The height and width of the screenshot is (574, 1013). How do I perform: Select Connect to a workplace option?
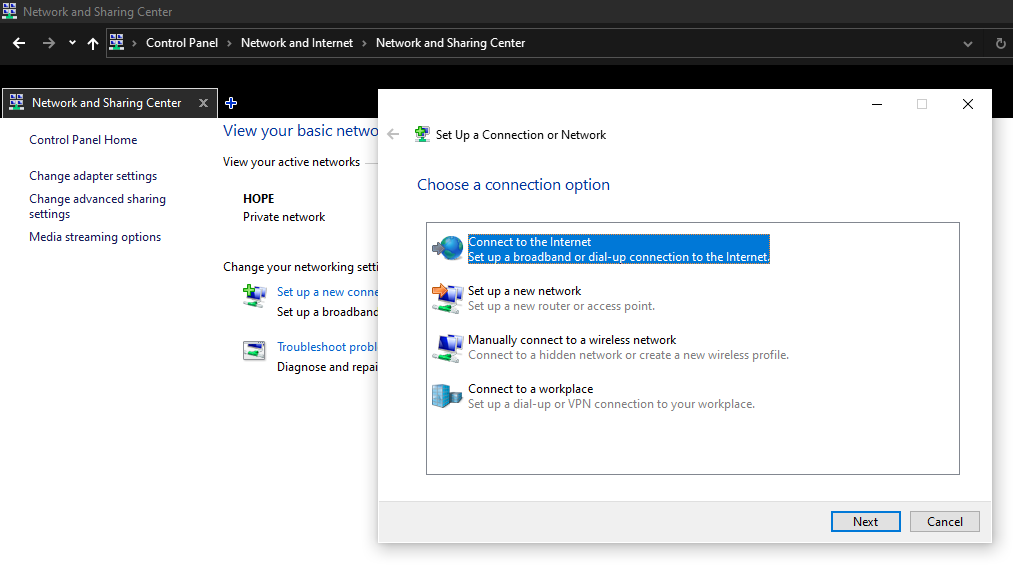pyautogui.click(x=611, y=396)
